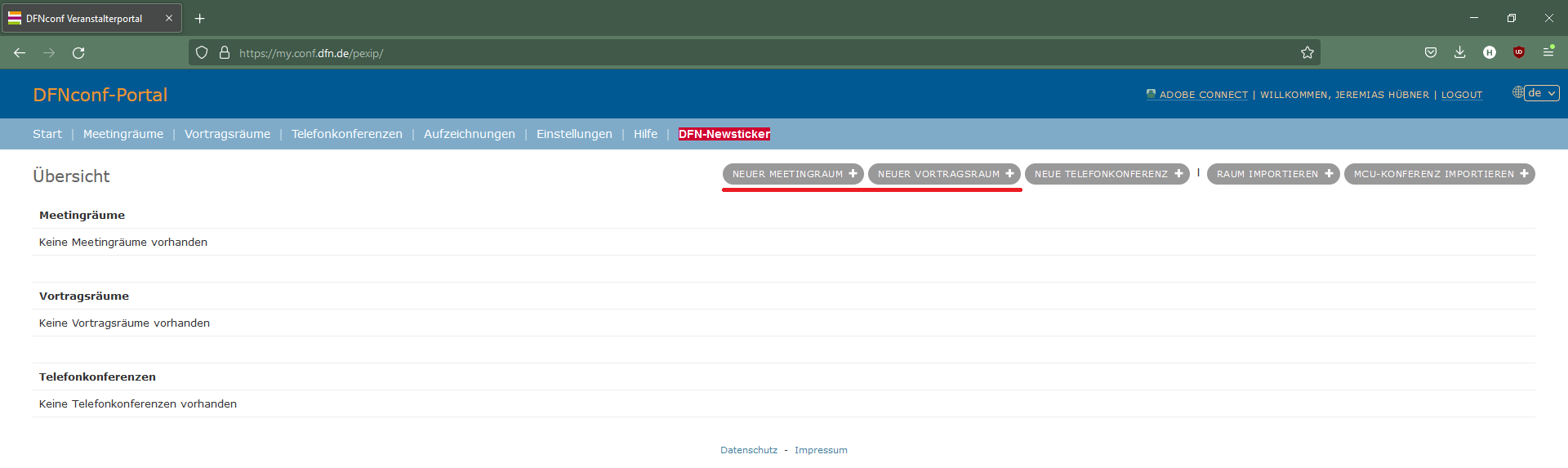
Task: Focus the browser URL address field
Action: point(735,53)
